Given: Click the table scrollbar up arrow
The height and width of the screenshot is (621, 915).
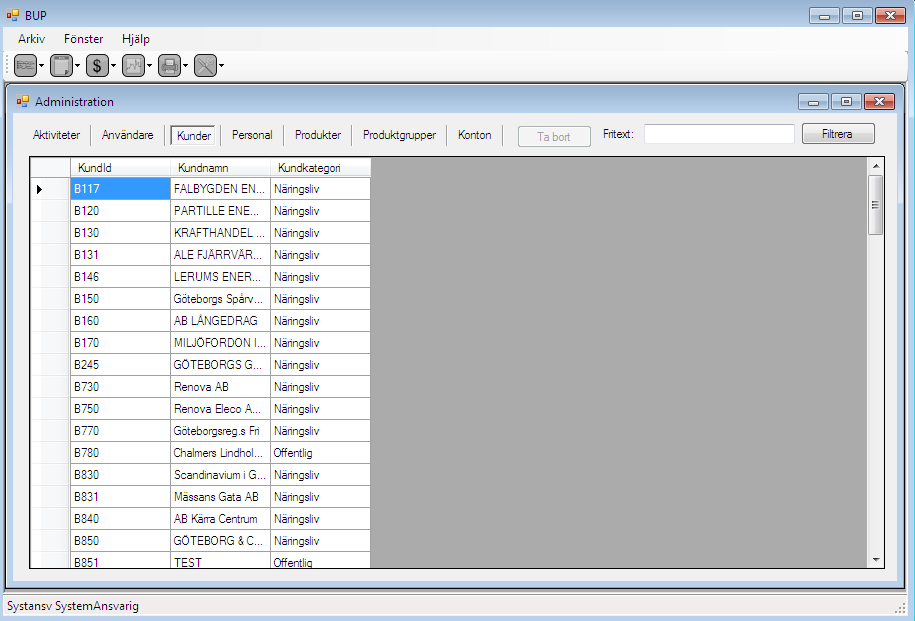Looking at the screenshot, I should 875,166.
